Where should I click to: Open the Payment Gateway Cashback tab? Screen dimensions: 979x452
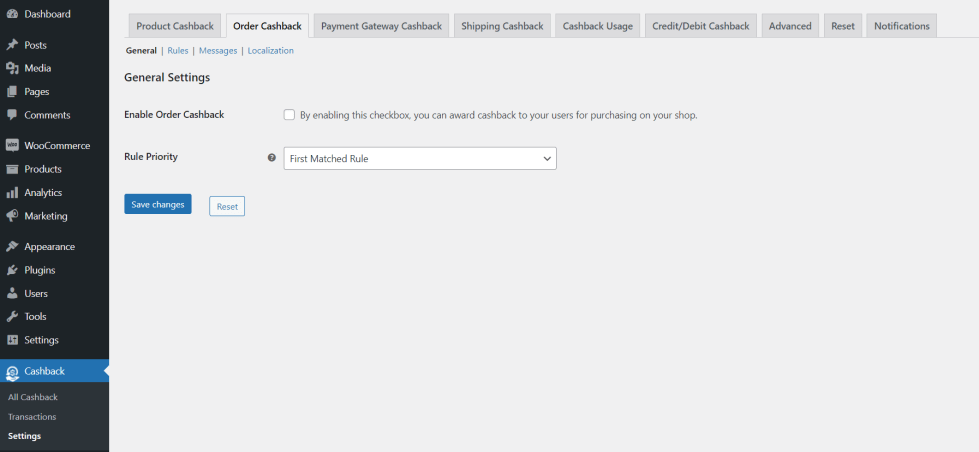[381, 26]
